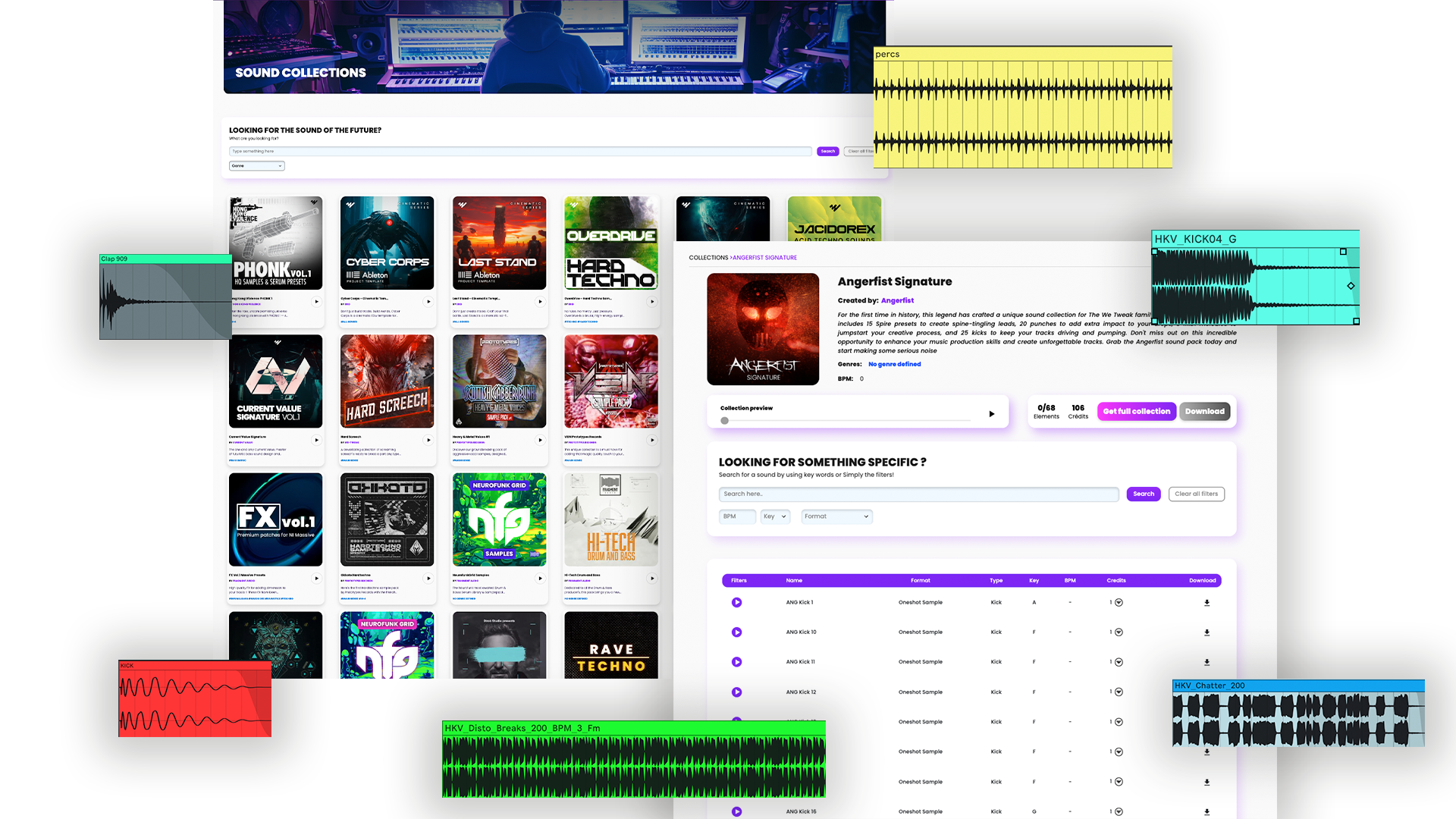Click Get full collection button
This screenshot has width=1456, height=819.
click(x=1136, y=412)
